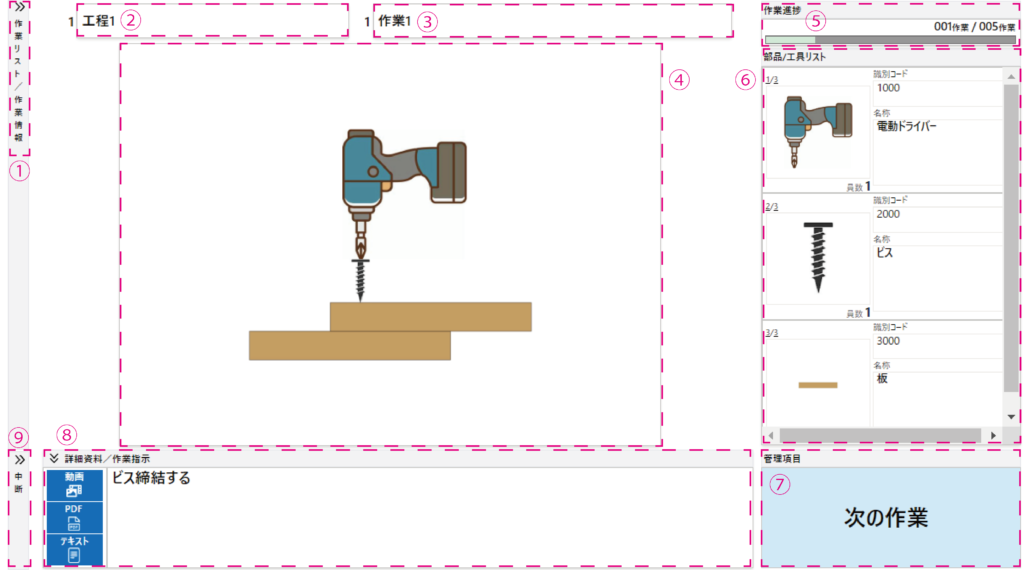Collapse the 詳細資料/作業指示 section
This screenshot has height=570, width=1024.
coord(54,458)
